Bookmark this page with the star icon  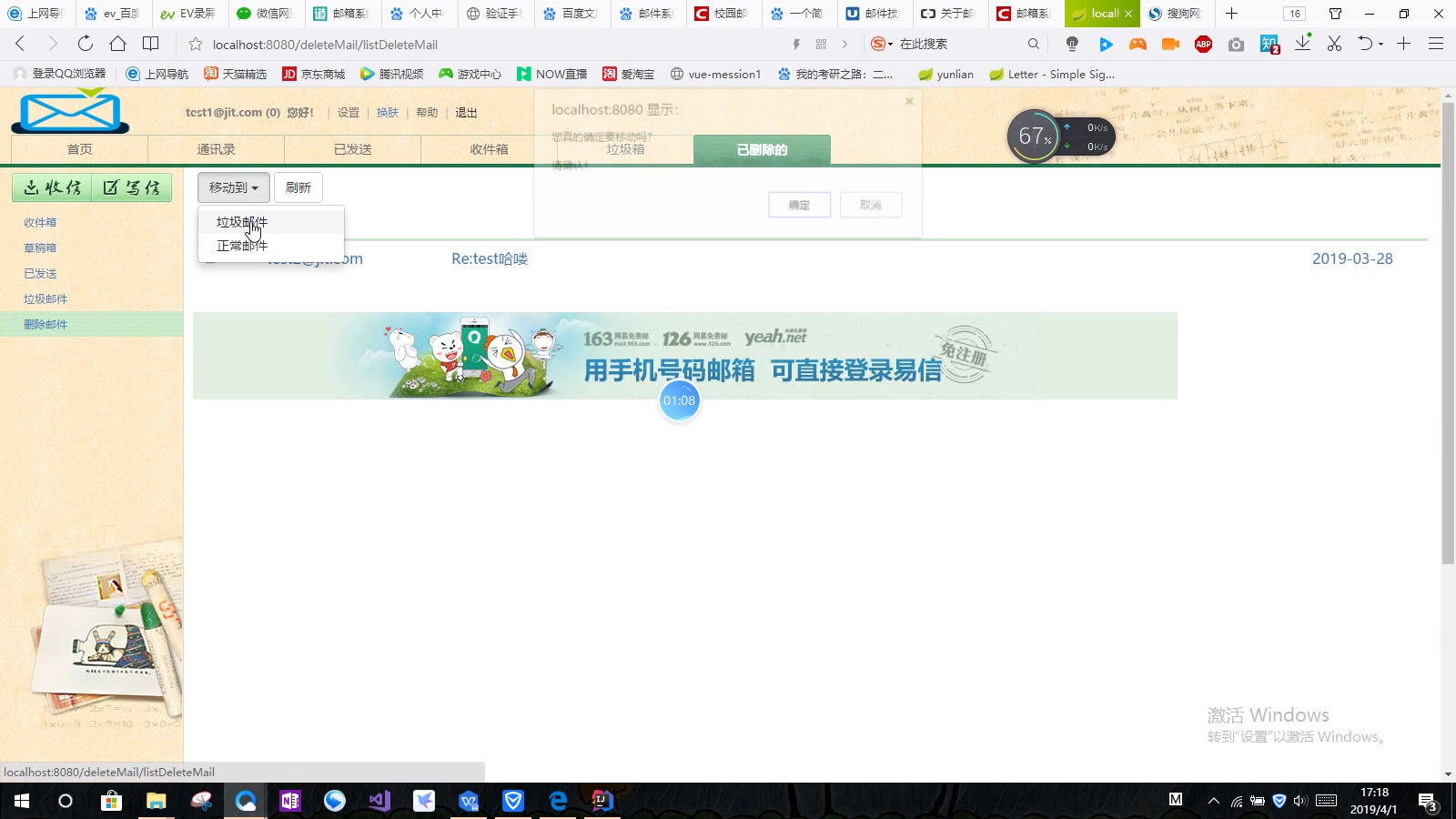[195, 44]
